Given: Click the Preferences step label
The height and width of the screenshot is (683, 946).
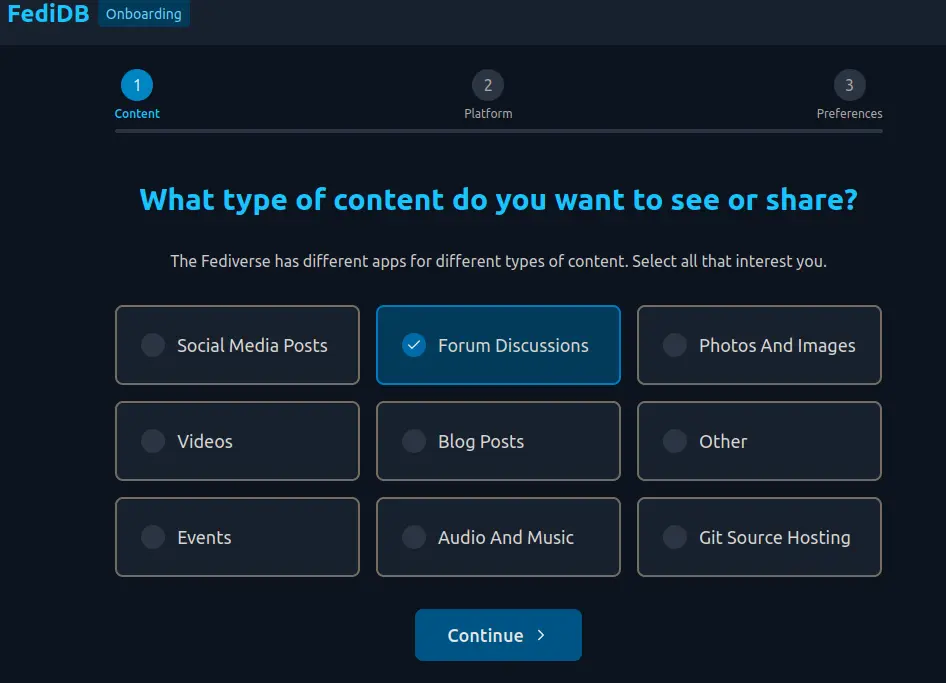Looking at the screenshot, I should pos(849,114).
